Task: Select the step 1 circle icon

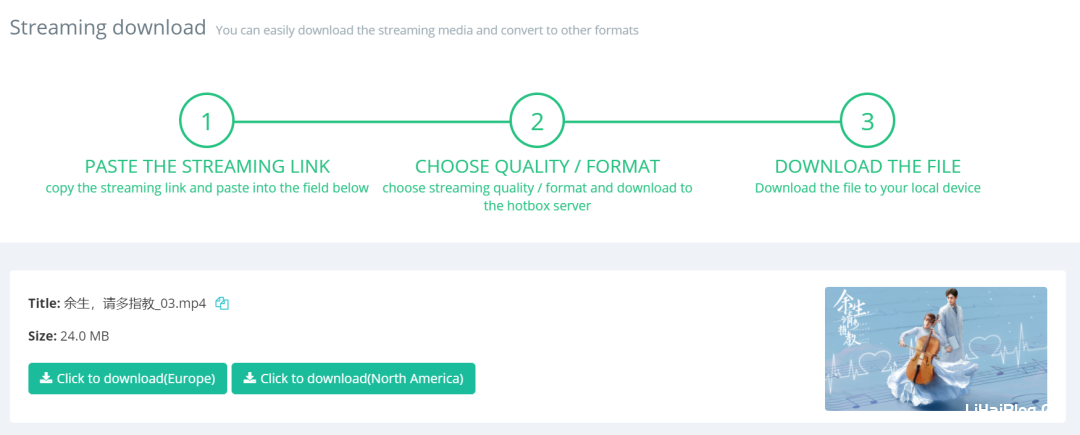Action: 207,121
